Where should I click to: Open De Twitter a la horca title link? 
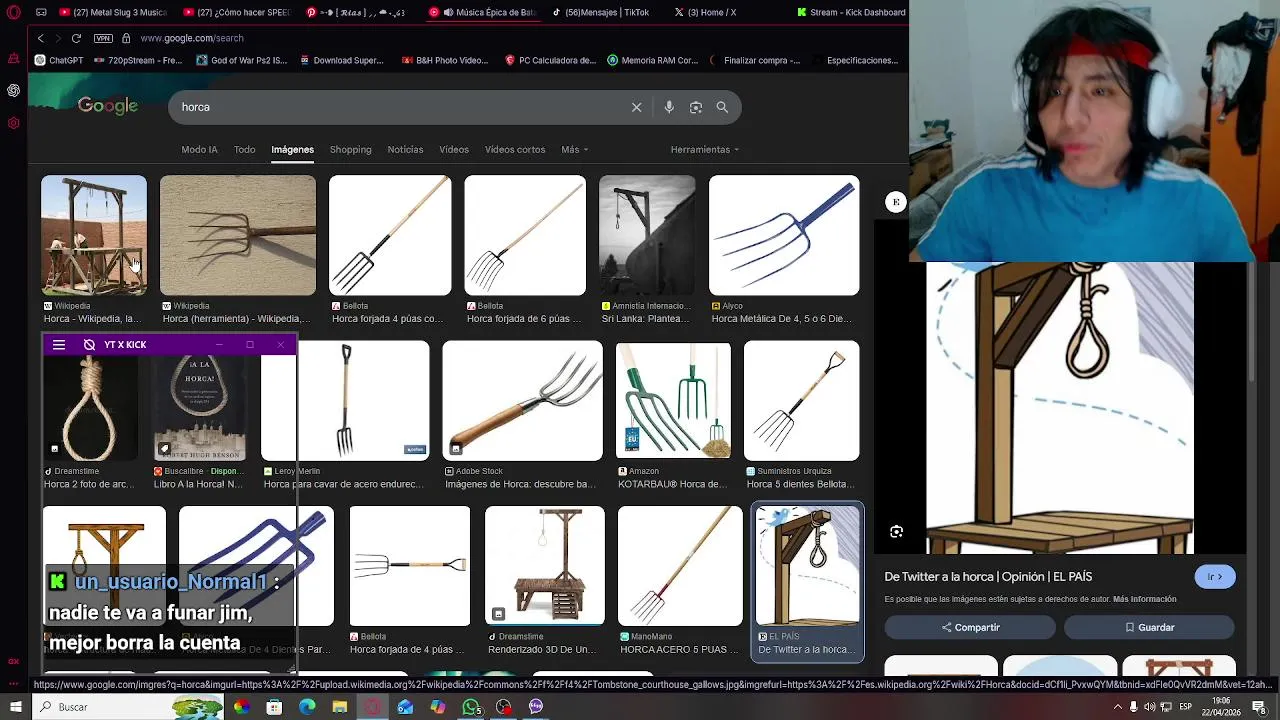[988, 577]
